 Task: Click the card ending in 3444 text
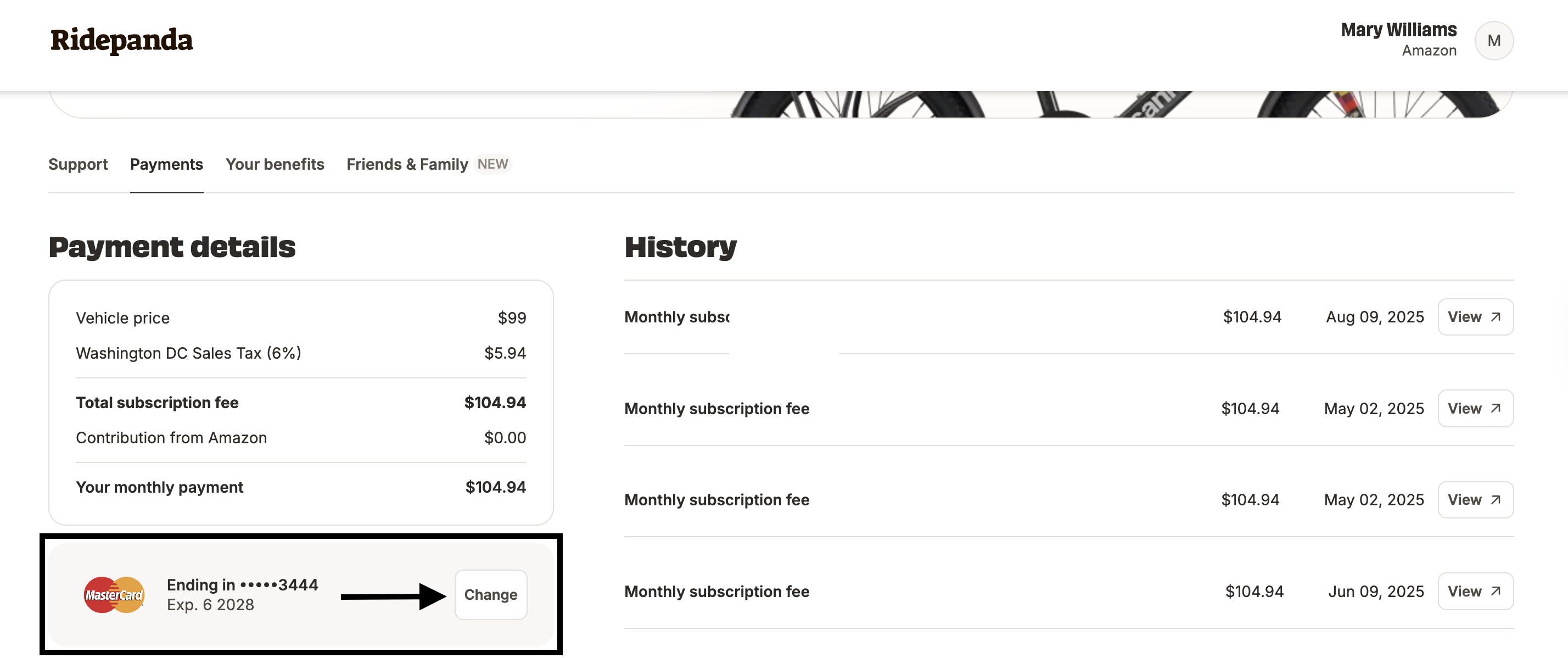click(242, 585)
